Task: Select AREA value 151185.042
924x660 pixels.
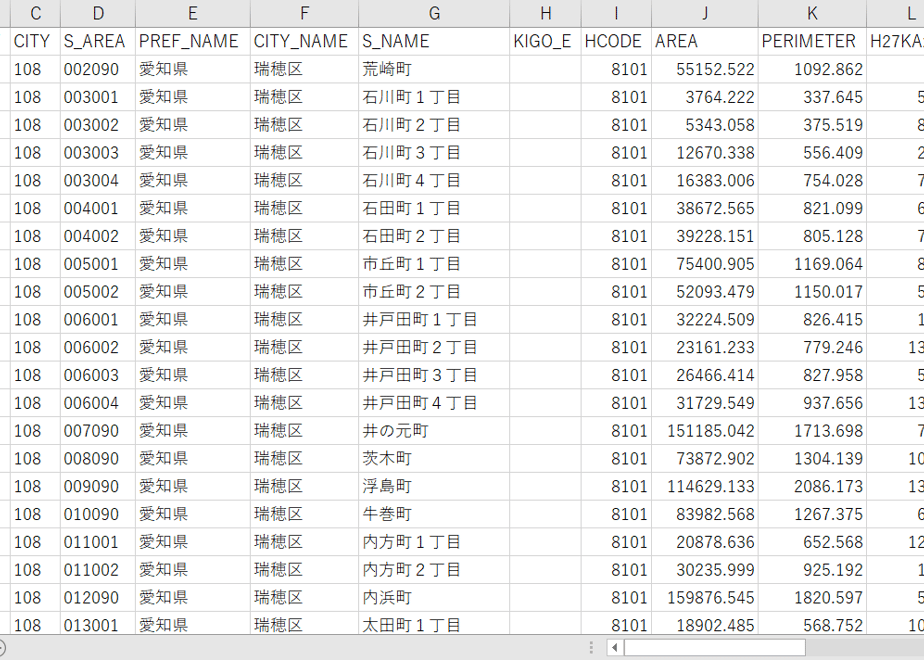Action: (x=705, y=431)
